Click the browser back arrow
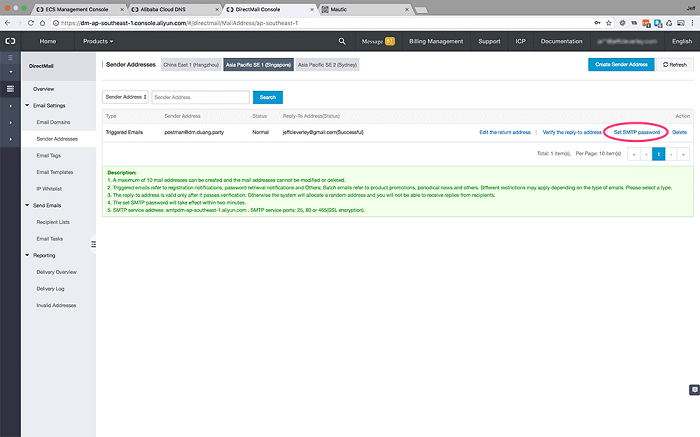700x437 pixels. tap(7, 23)
